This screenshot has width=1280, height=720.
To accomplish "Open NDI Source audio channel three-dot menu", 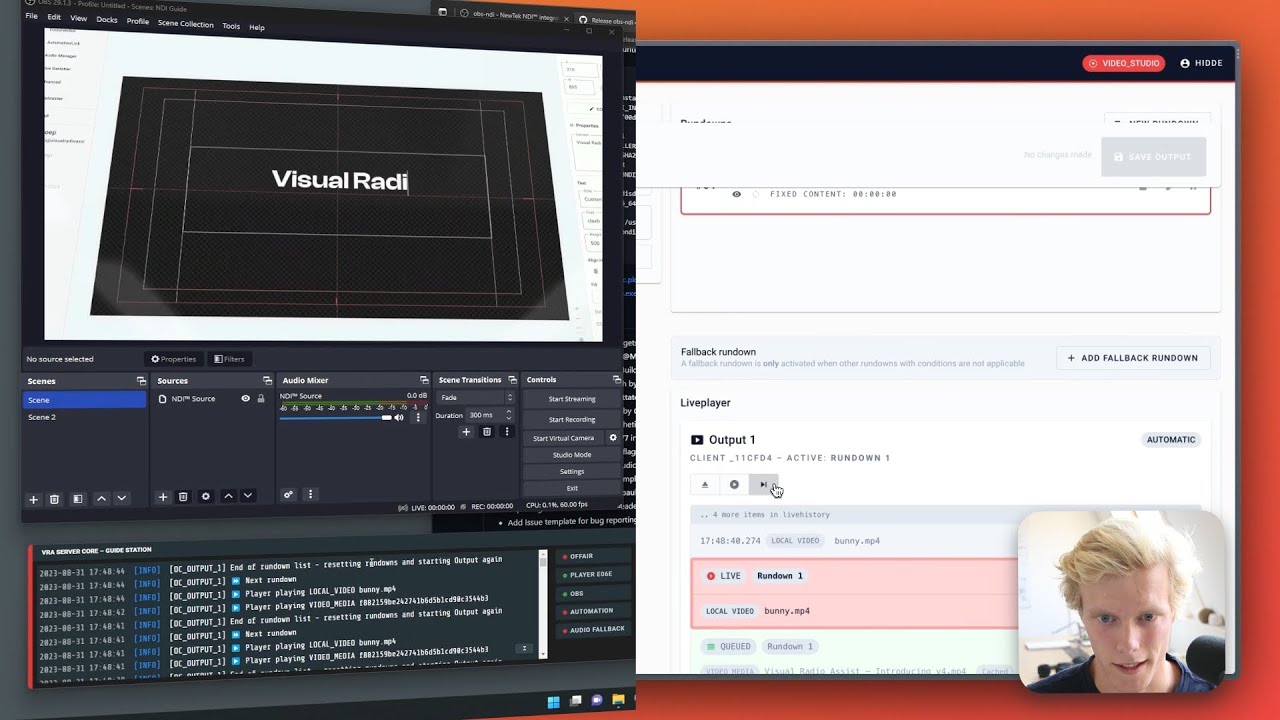I will click(418, 417).
